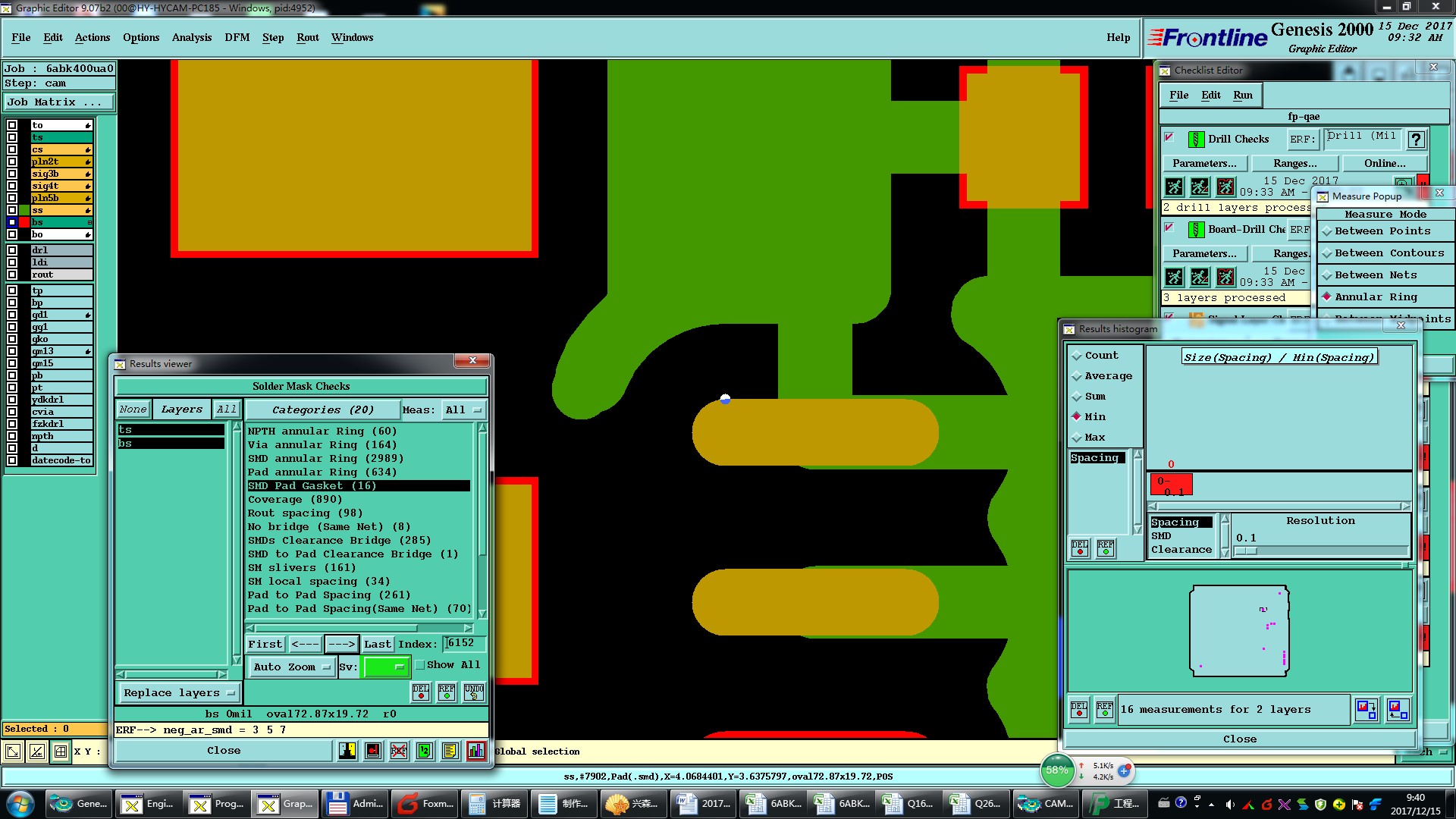Click the next arrow button in Results viewer
This screenshot has width=1456, height=819.
coord(341,645)
